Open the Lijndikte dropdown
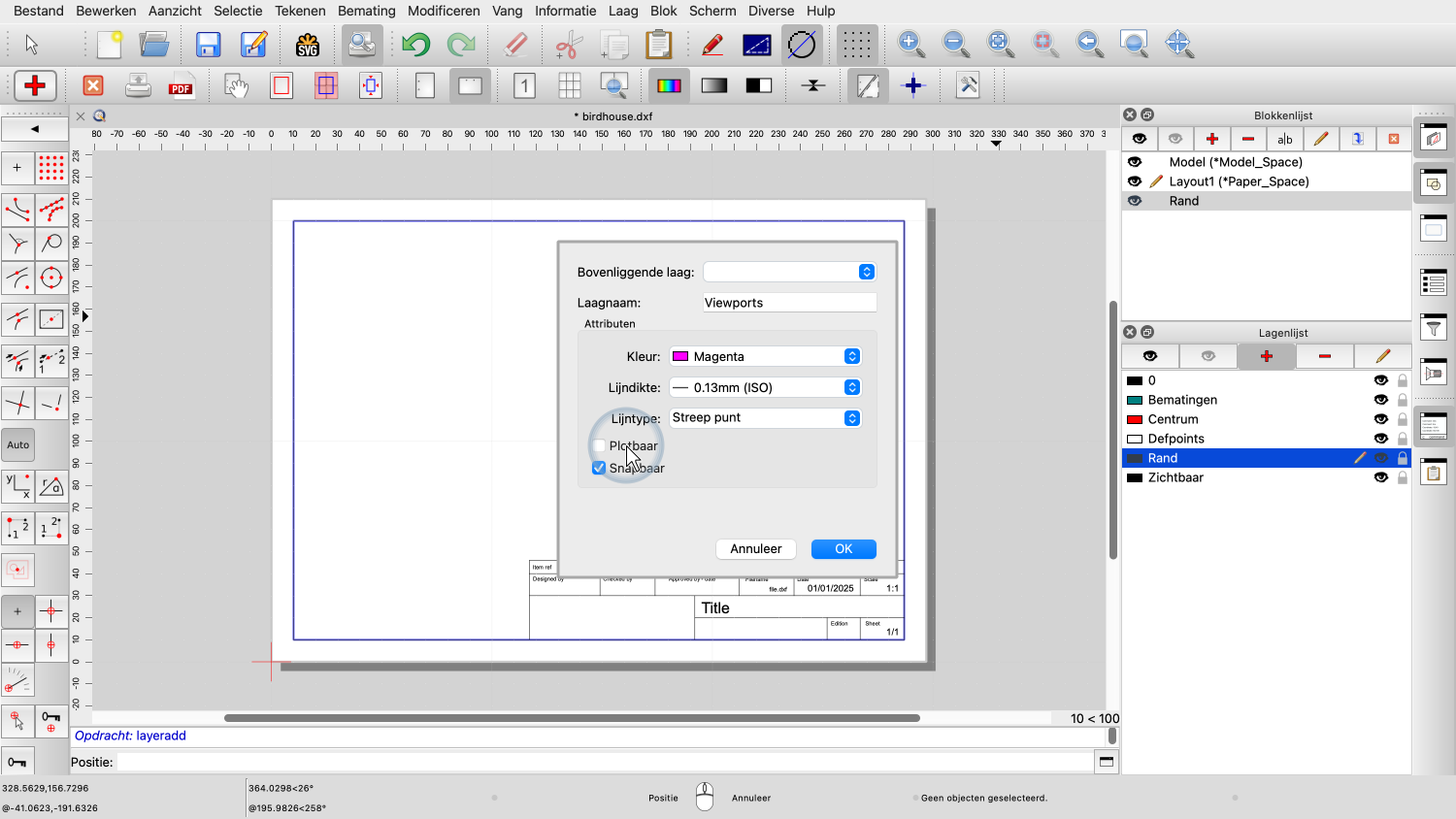Image resolution: width=1456 pixels, height=819 pixels. click(x=765, y=387)
